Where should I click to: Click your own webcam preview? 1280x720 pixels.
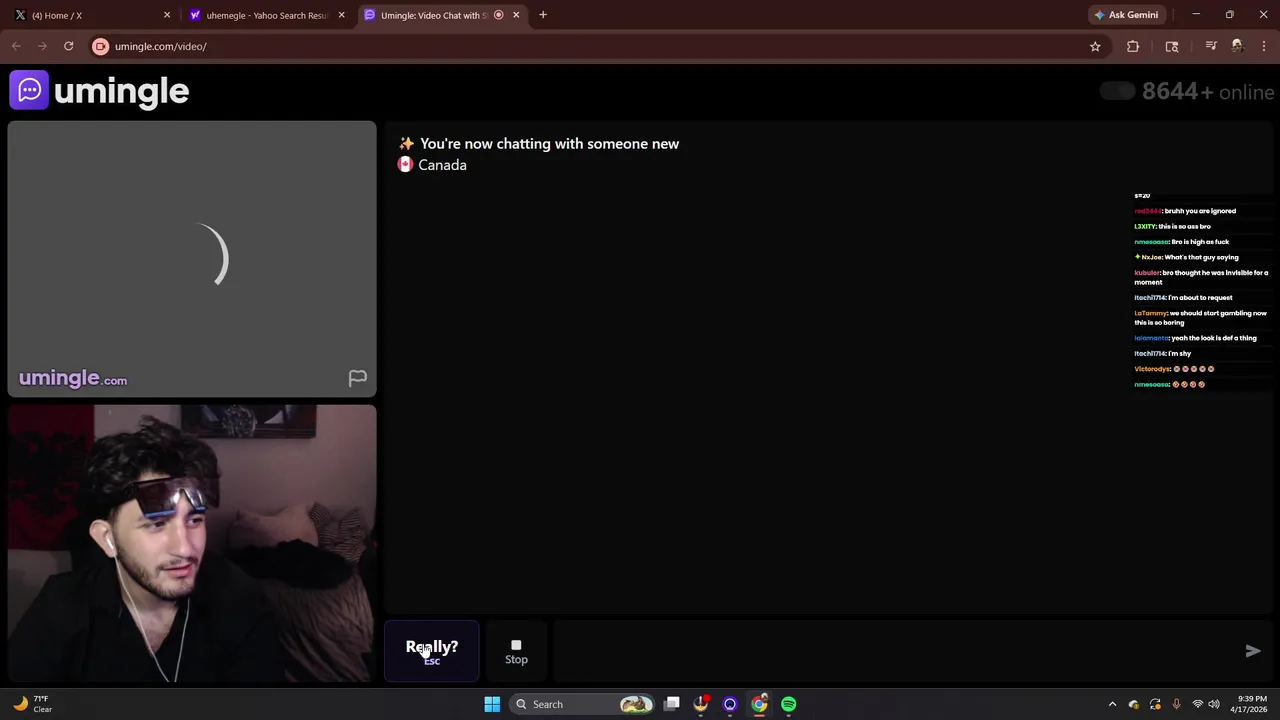click(192, 543)
